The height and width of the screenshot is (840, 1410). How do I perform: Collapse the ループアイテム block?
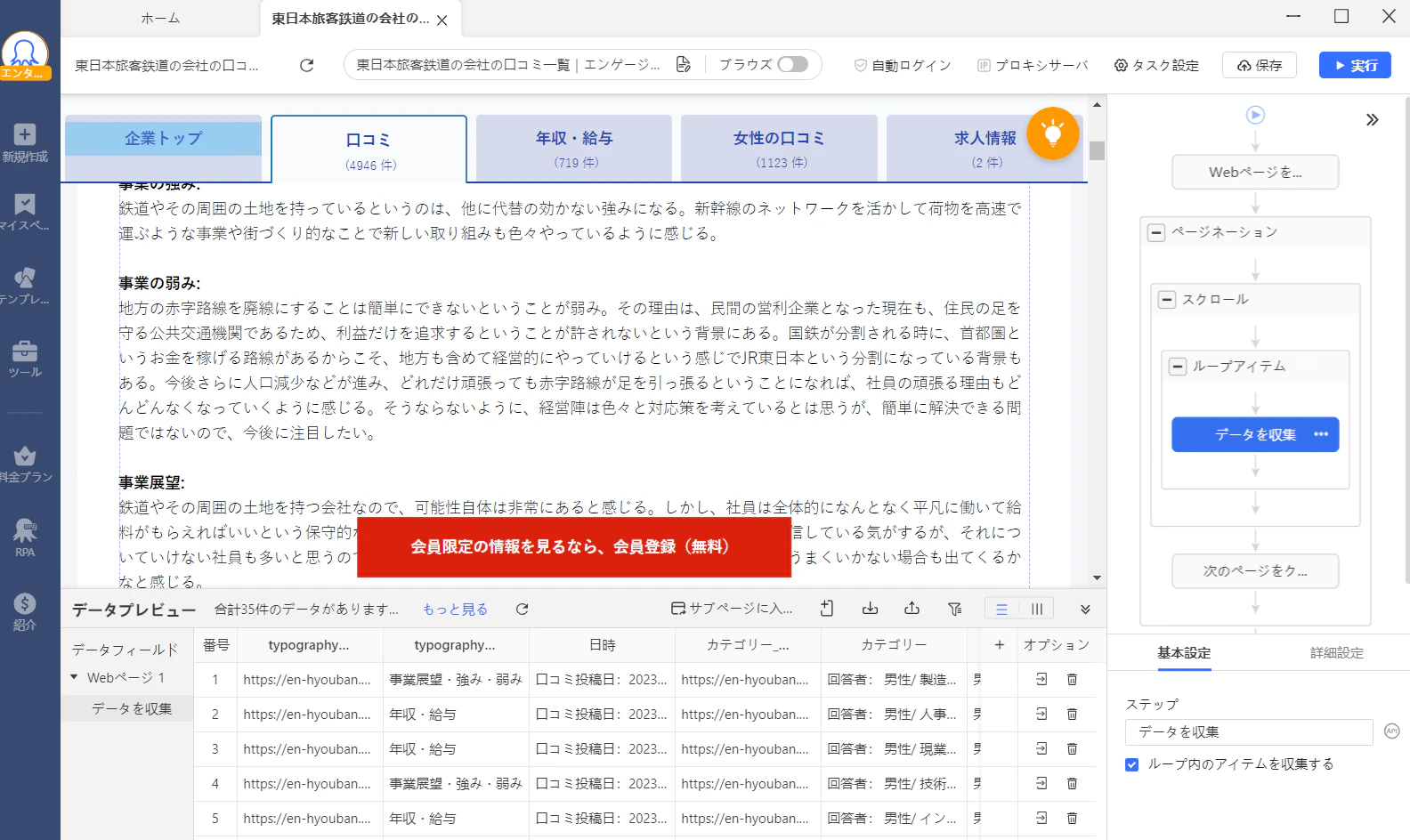[1178, 367]
